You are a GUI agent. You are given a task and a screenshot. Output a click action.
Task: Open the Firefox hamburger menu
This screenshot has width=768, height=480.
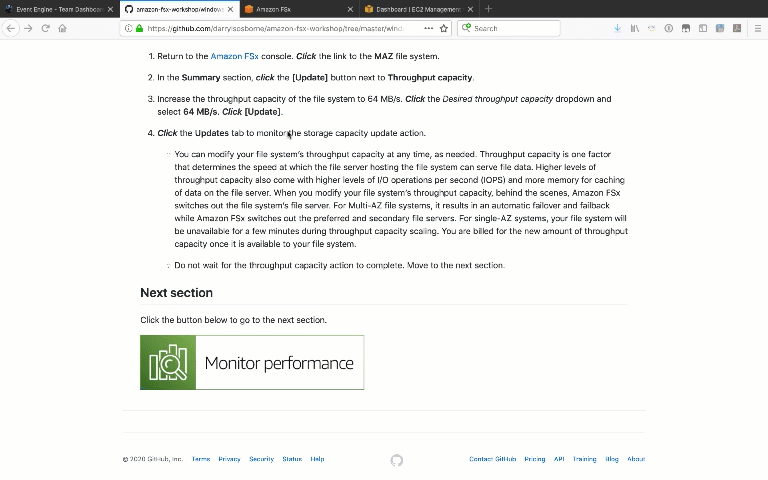(x=757, y=28)
